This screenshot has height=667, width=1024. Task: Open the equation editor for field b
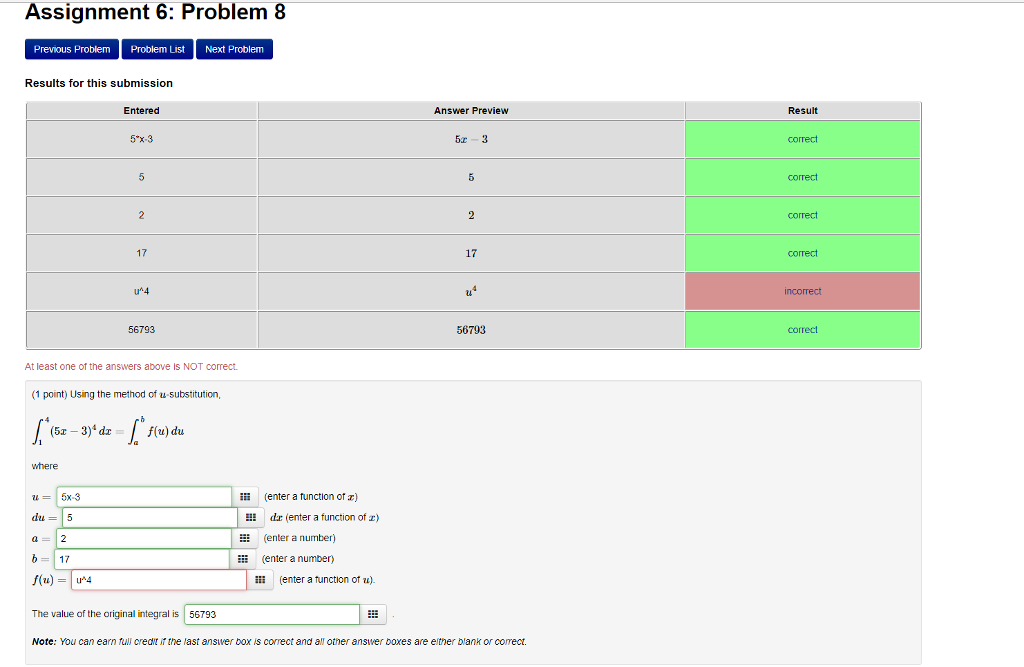pyautogui.click(x=243, y=558)
